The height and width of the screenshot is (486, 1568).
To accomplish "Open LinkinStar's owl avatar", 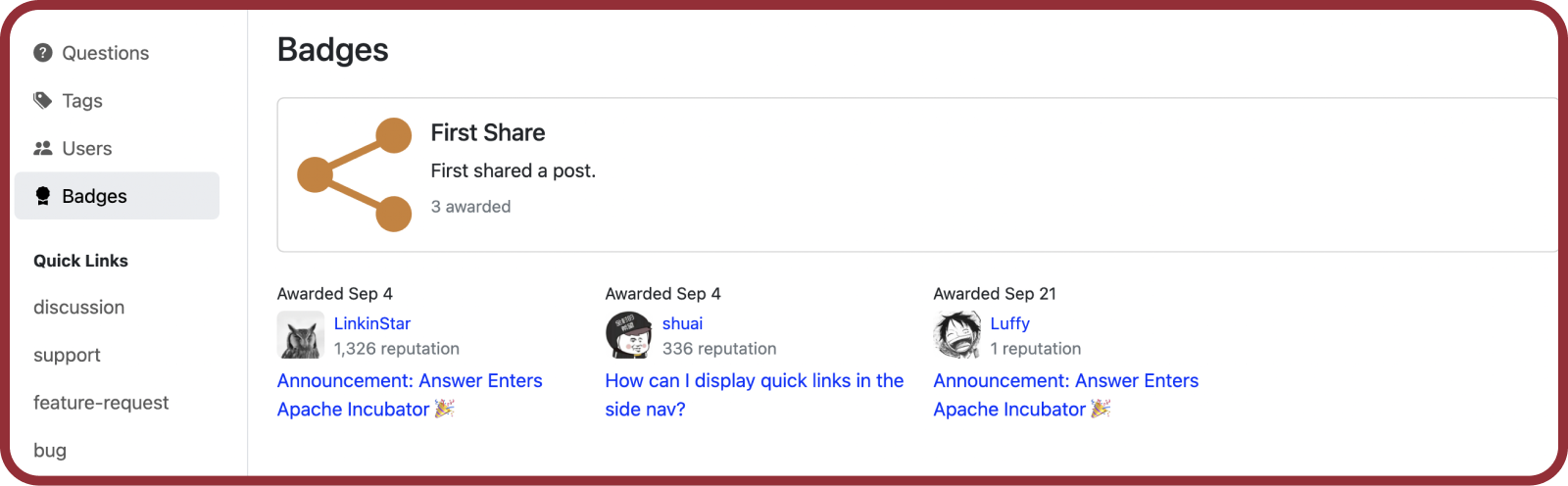I will click(301, 335).
